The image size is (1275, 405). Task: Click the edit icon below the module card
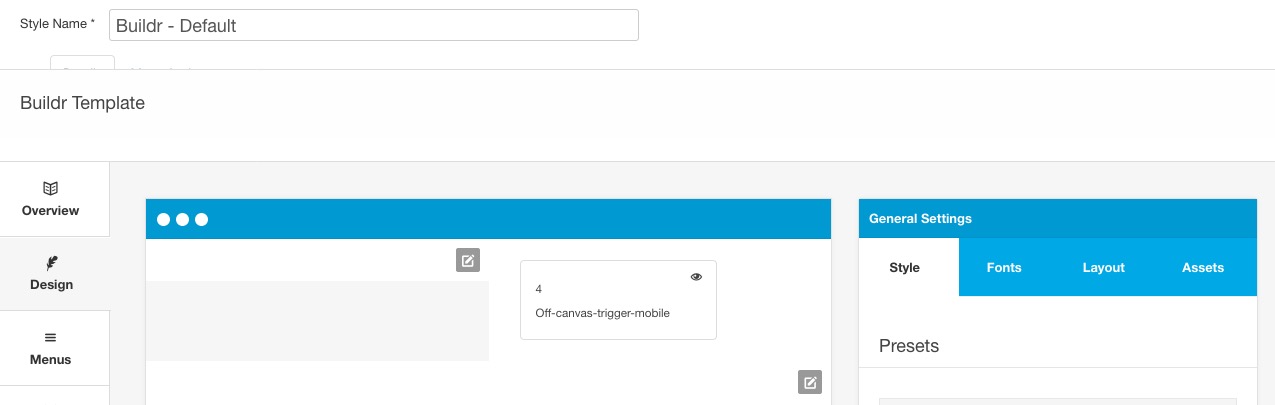[810, 382]
